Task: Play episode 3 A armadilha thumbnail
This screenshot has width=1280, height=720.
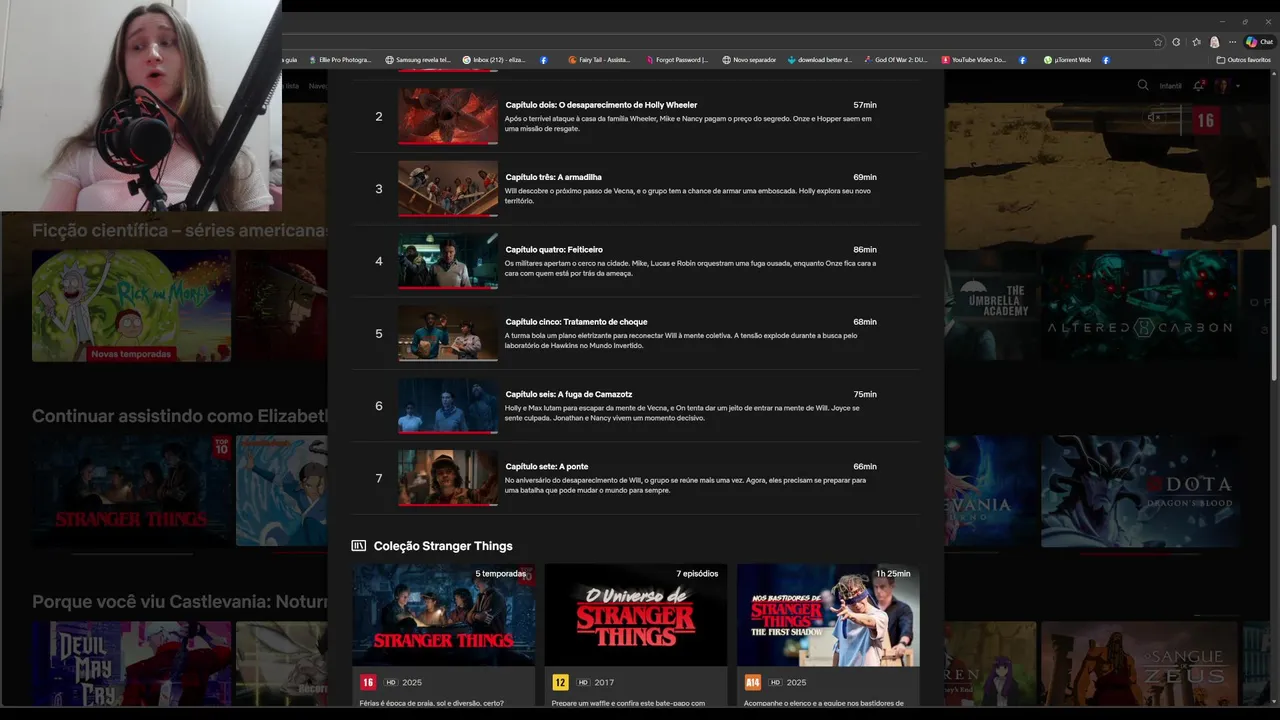Action: [x=448, y=189]
